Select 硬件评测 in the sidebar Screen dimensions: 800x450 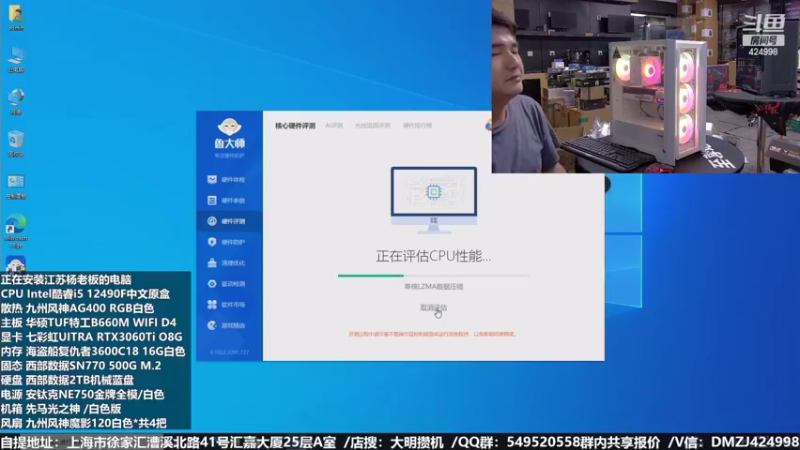(x=229, y=221)
